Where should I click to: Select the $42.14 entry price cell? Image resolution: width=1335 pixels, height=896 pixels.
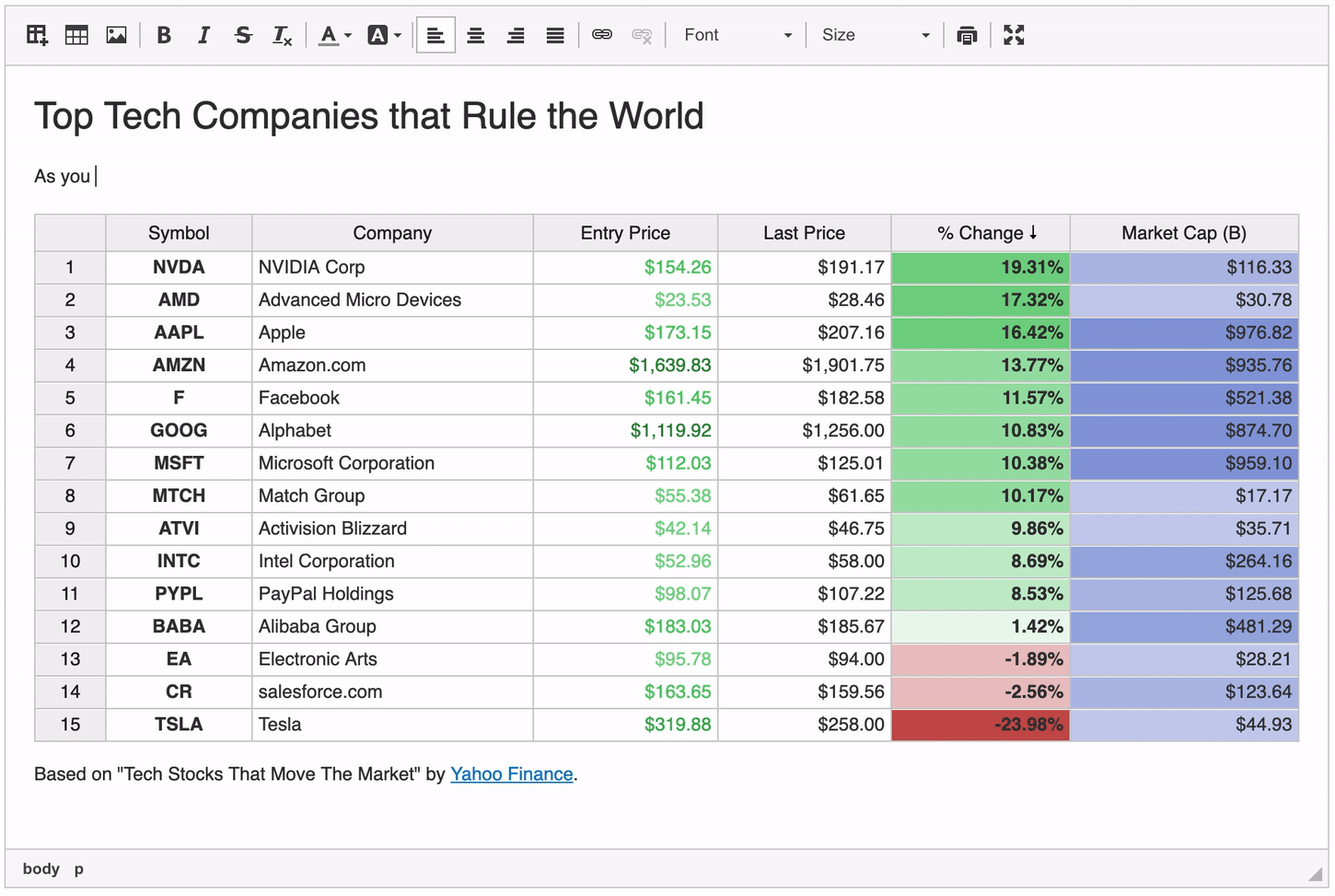tap(625, 529)
